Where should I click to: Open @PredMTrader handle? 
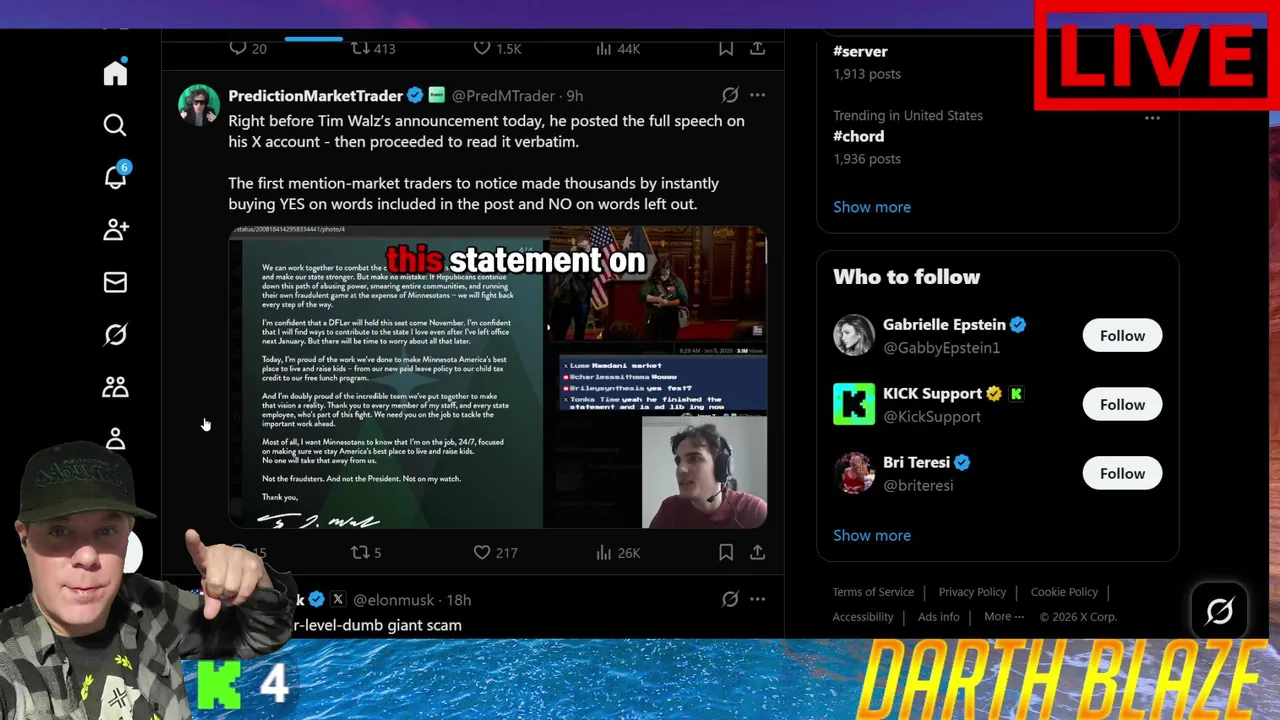click(503, 95)
